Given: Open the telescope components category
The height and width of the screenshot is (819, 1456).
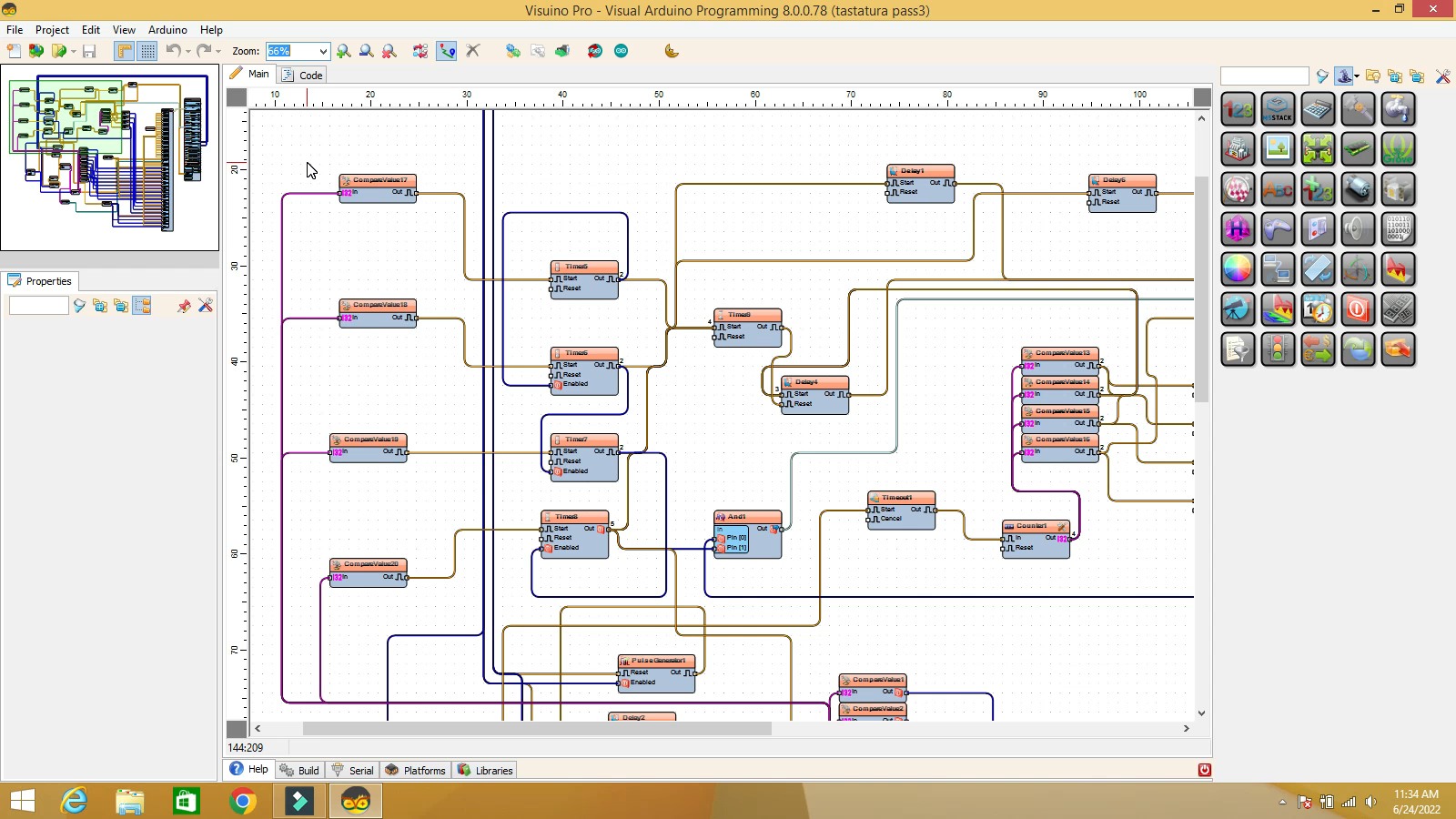Looking at the screenshot, I should (x=1238, y=309).
